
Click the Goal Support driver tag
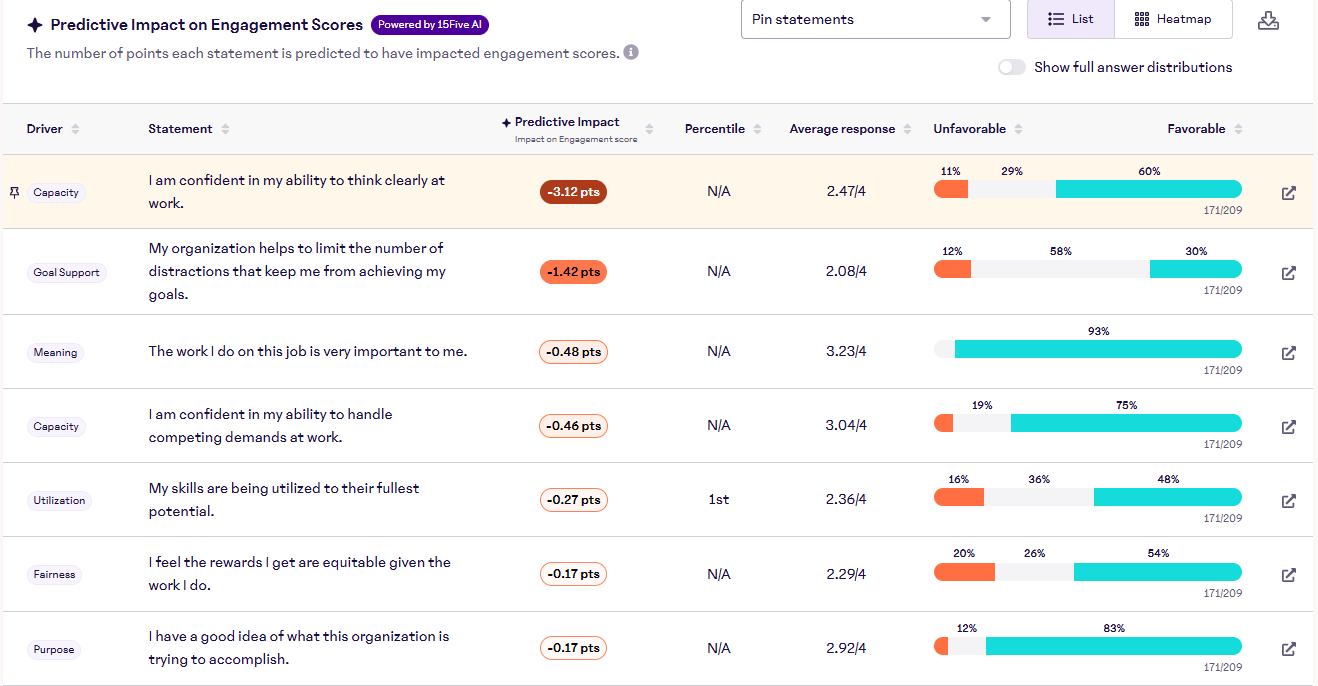[66, 272]
